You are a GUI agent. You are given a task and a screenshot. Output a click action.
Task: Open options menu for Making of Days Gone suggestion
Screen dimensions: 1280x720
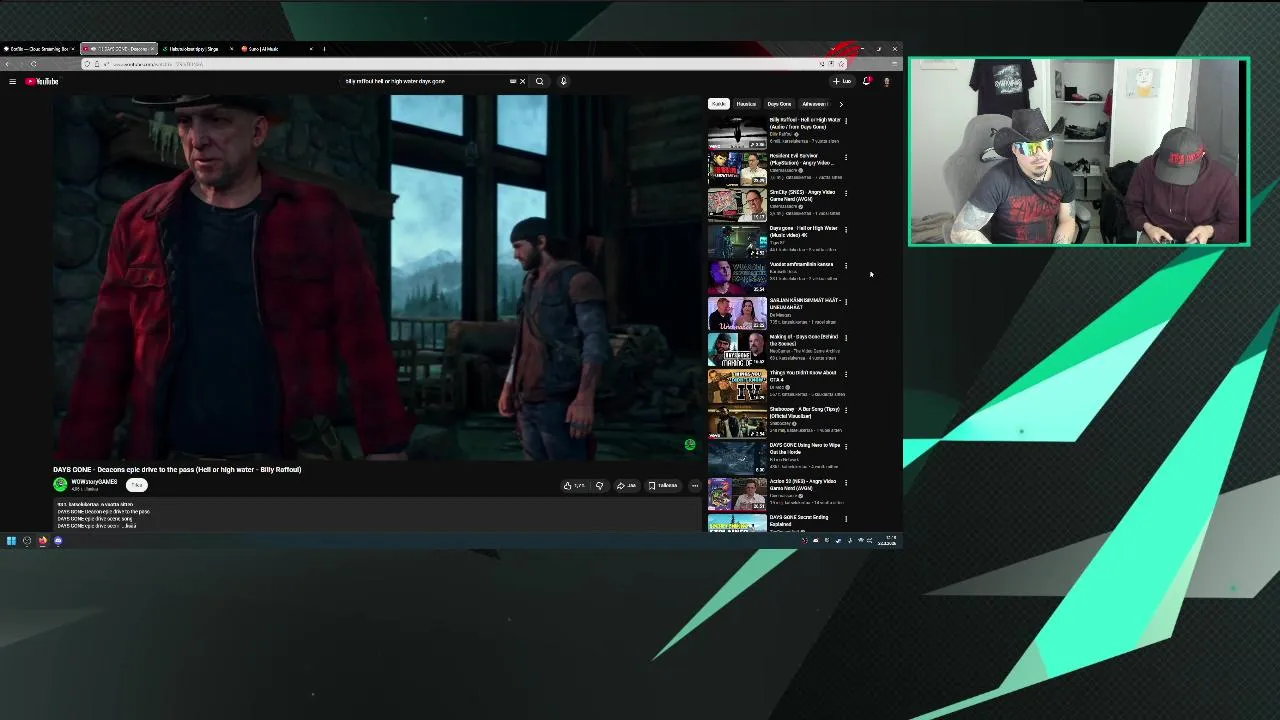point(846,338)
